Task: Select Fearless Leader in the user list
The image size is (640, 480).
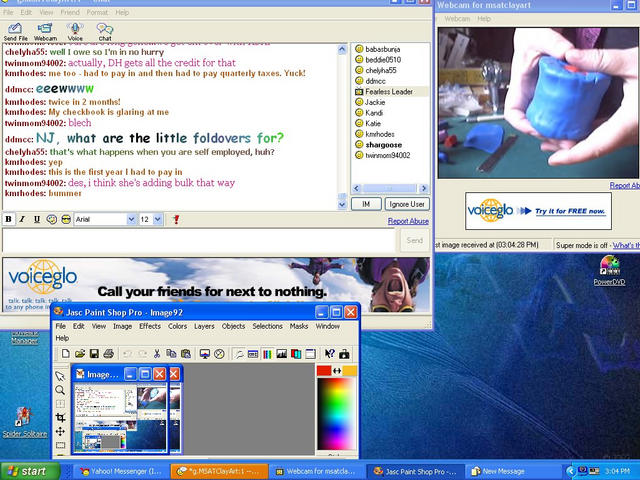Action: [389, 91]
